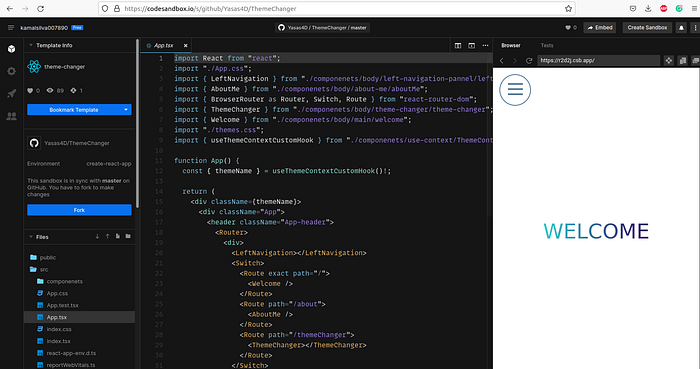
Task: Click the preview browser back arrow
Action: click(502, 61)
